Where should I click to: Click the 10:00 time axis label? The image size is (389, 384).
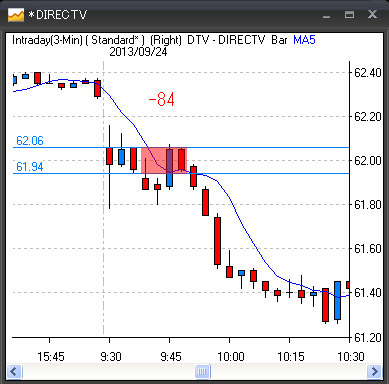[231, 357]
